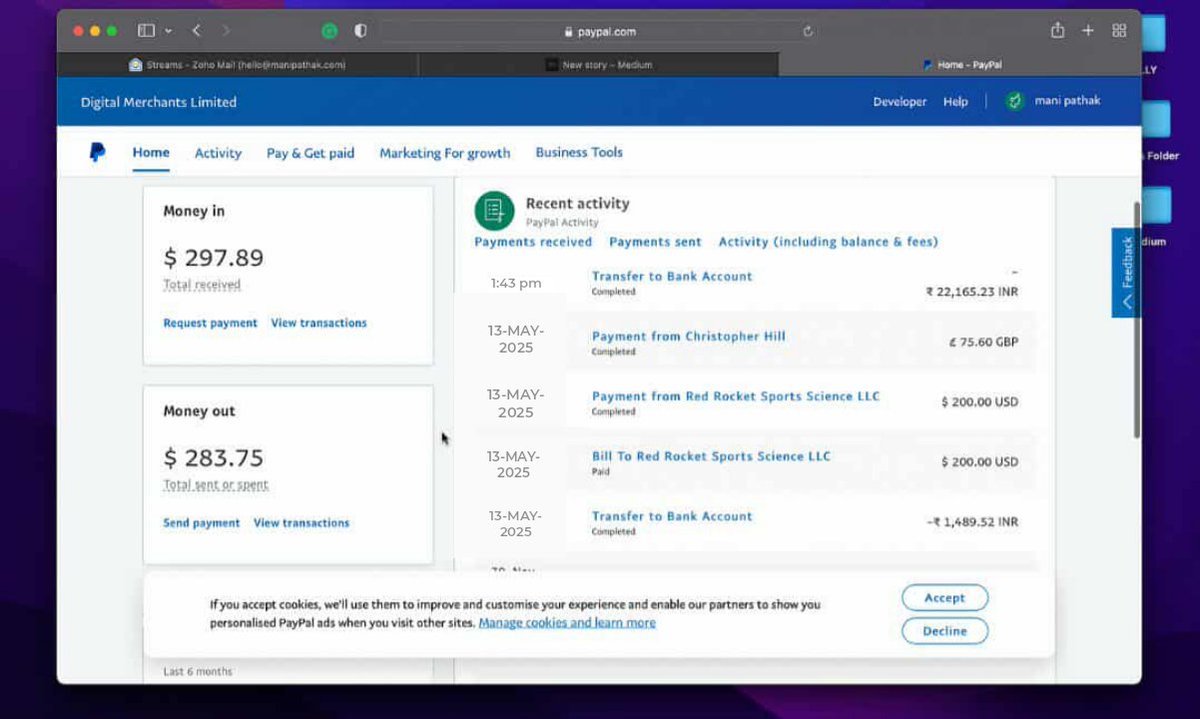The width and height of the screenshot is (1200, 719).
Task: Open the Help link in header
Action: point(955,102)
